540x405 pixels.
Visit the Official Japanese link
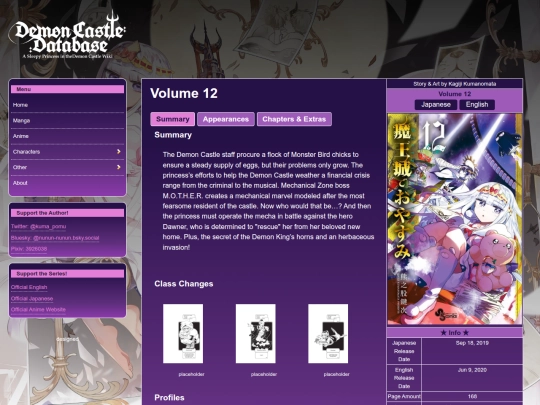pos(32,298)
